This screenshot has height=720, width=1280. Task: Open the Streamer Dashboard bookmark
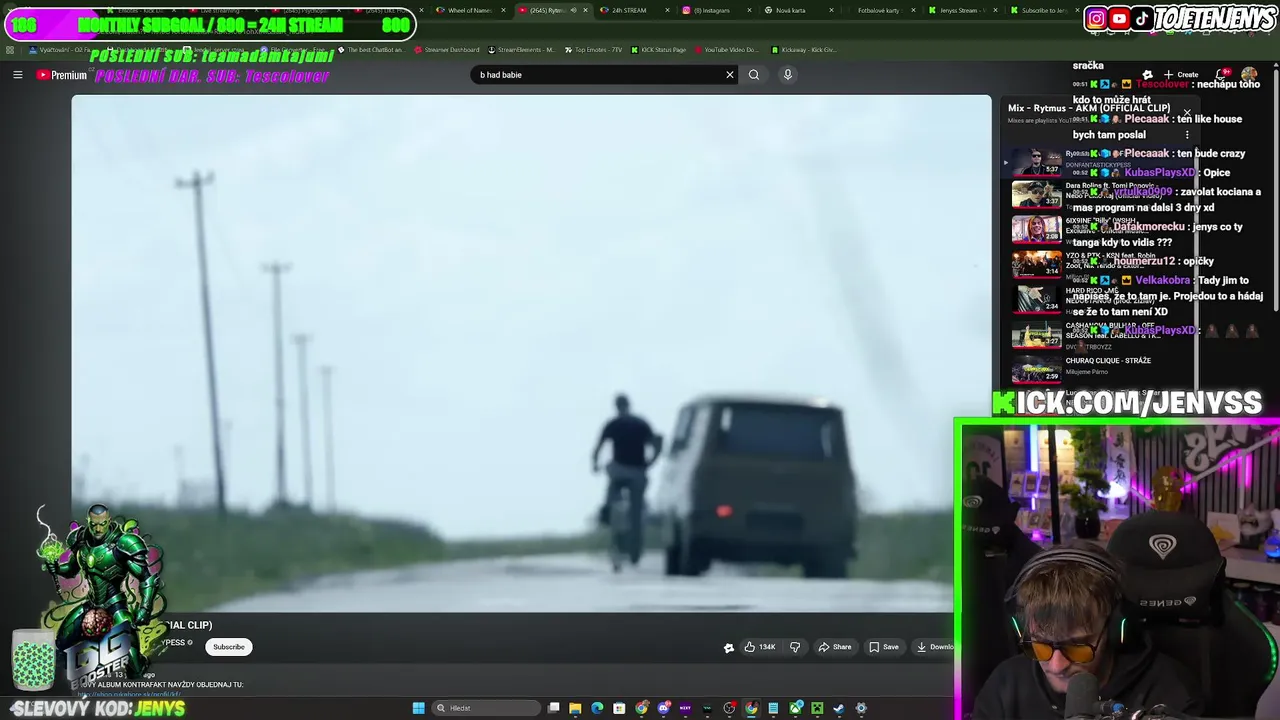[446, 49]
